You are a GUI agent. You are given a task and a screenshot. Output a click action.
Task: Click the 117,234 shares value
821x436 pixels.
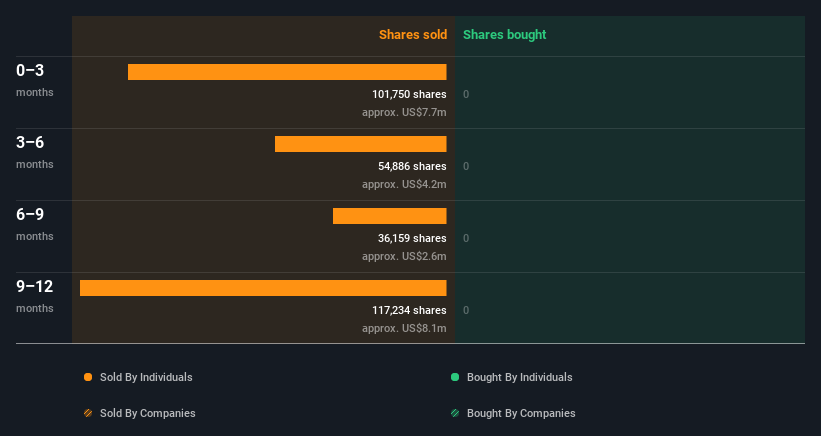coord(409,310)
